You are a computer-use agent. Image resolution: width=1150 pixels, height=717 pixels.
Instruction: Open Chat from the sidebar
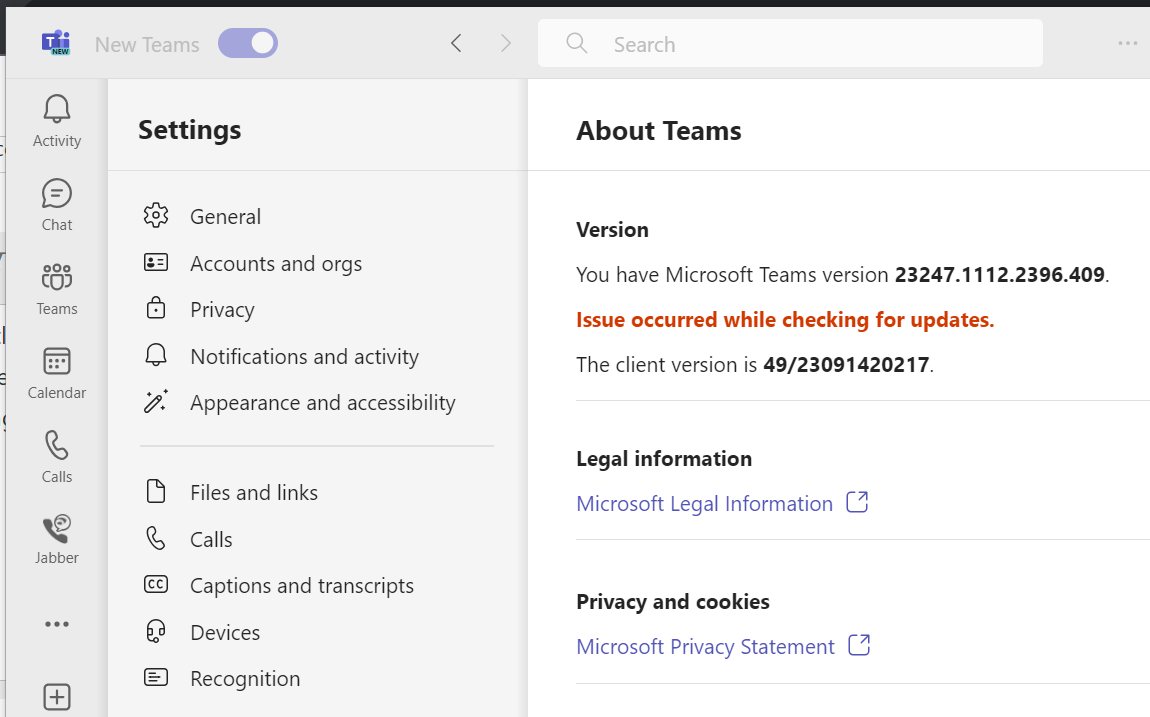[x=57, y=194]
